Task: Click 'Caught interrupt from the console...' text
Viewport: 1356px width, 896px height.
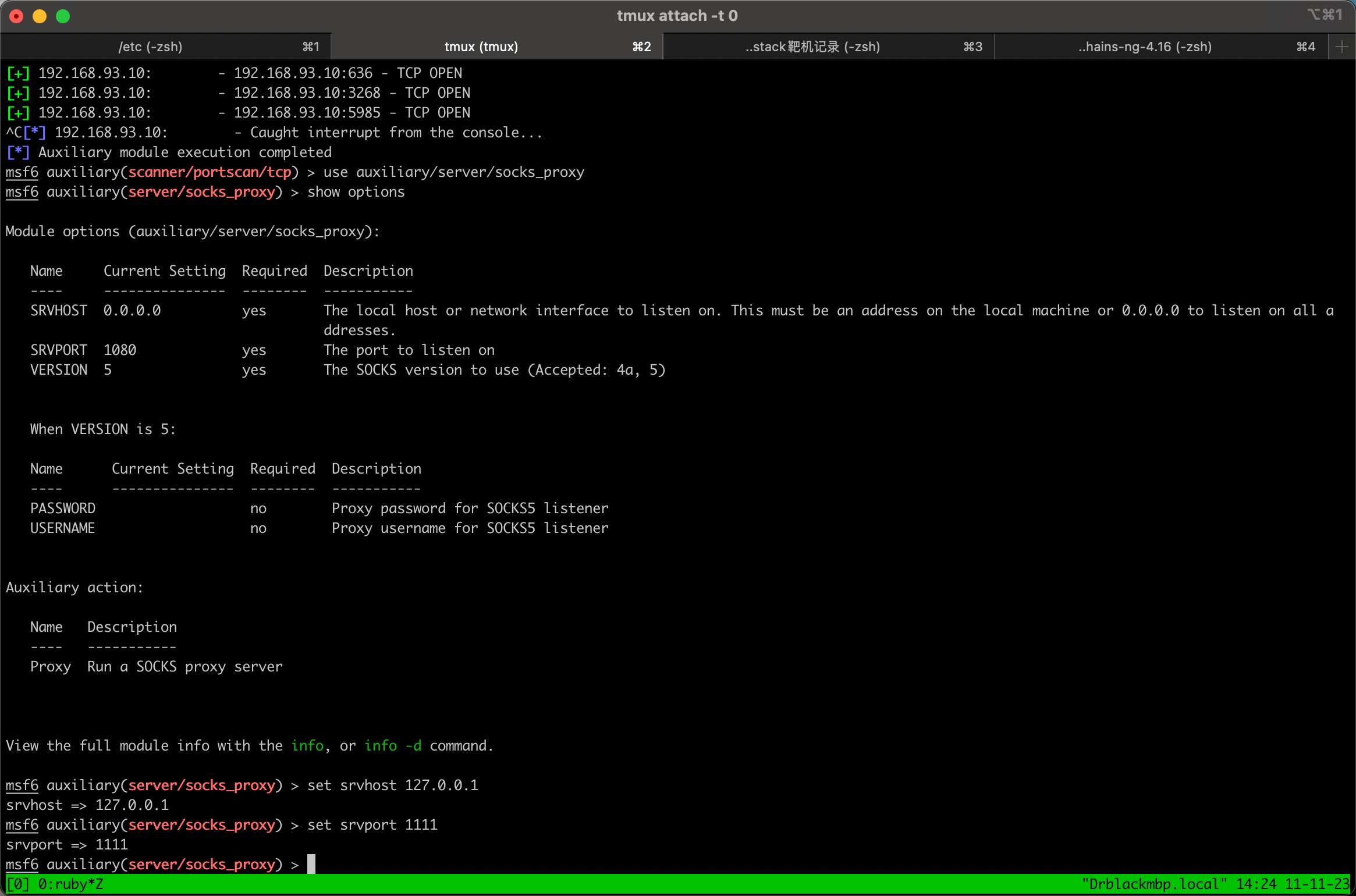Action: click(x=396, y=133)
